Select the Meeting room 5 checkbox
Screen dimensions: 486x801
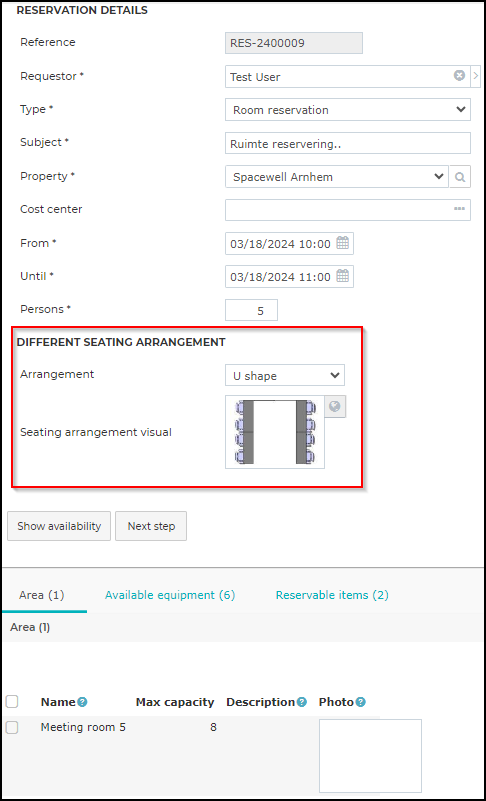pos(12,727)
